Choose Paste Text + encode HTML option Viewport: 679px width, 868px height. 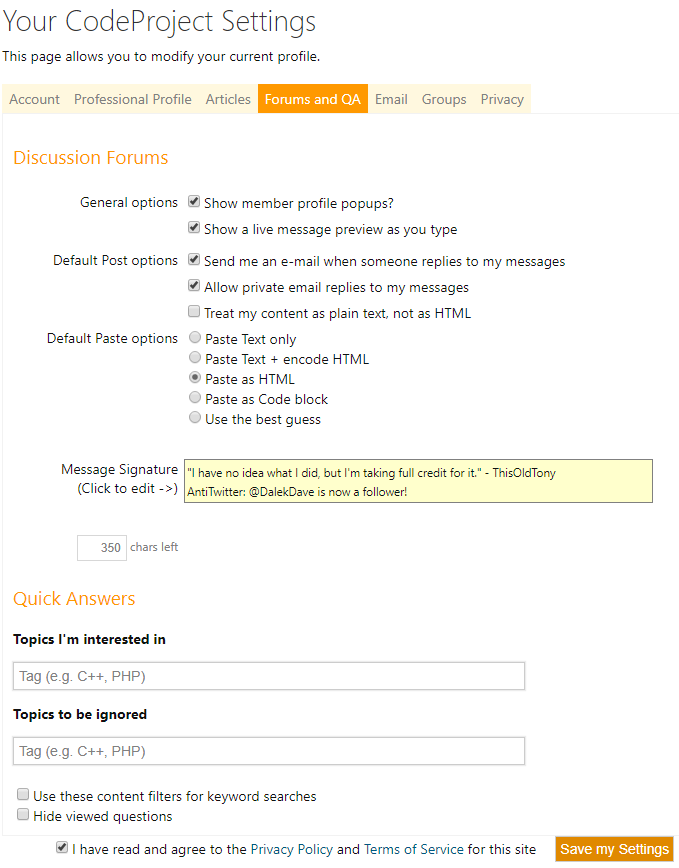[x=195, y=357]
